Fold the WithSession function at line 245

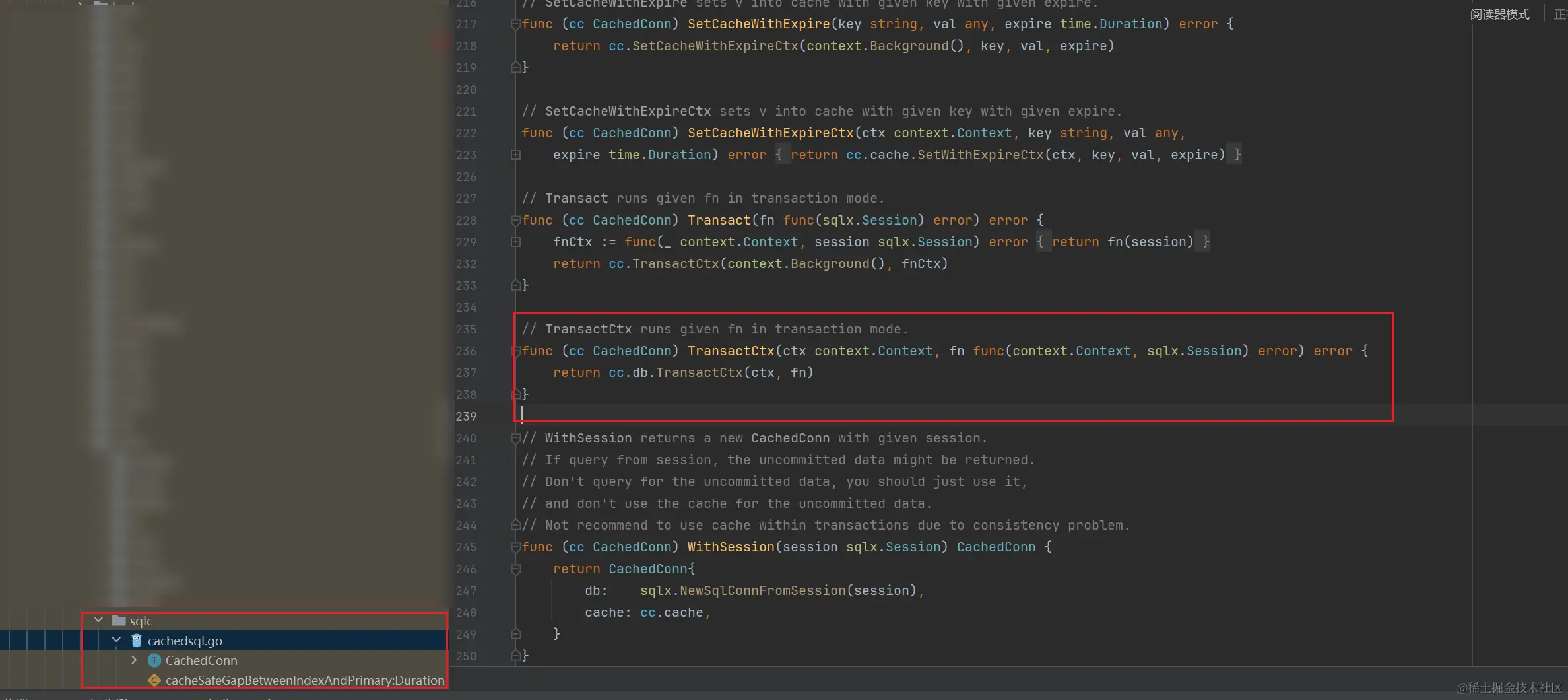[x=515, y=547]
